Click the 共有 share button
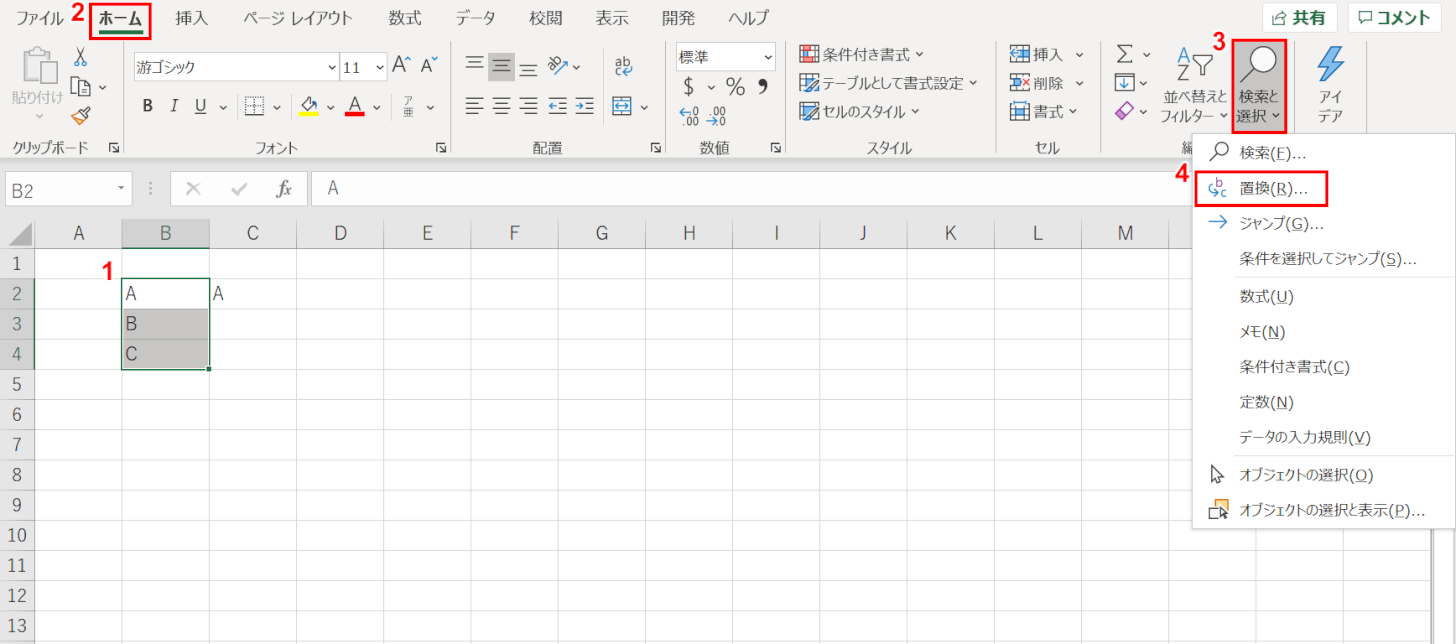This screenshot has height=644, width=1456. 1300,18
